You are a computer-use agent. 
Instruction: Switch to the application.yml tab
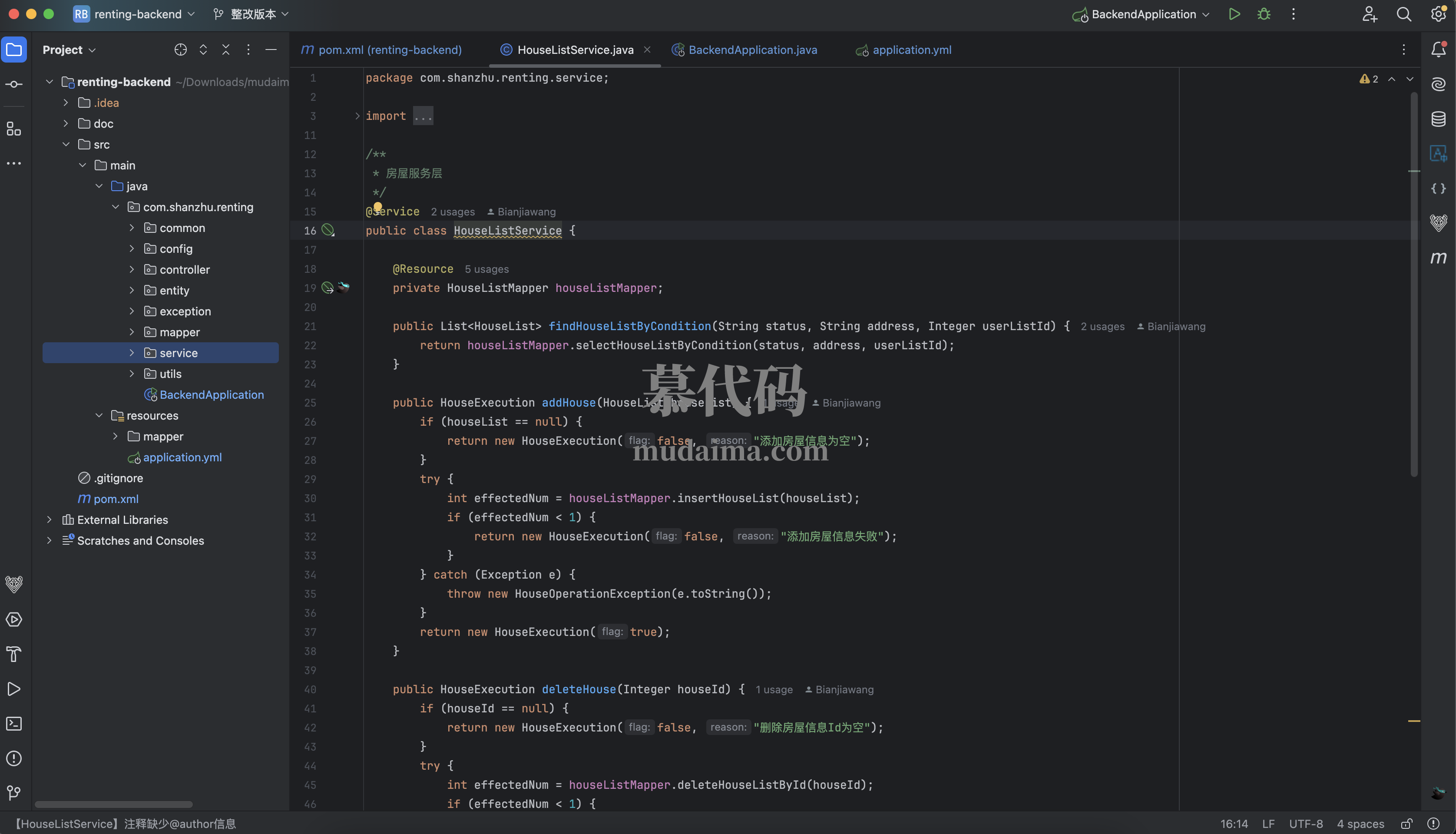point(911,50)
